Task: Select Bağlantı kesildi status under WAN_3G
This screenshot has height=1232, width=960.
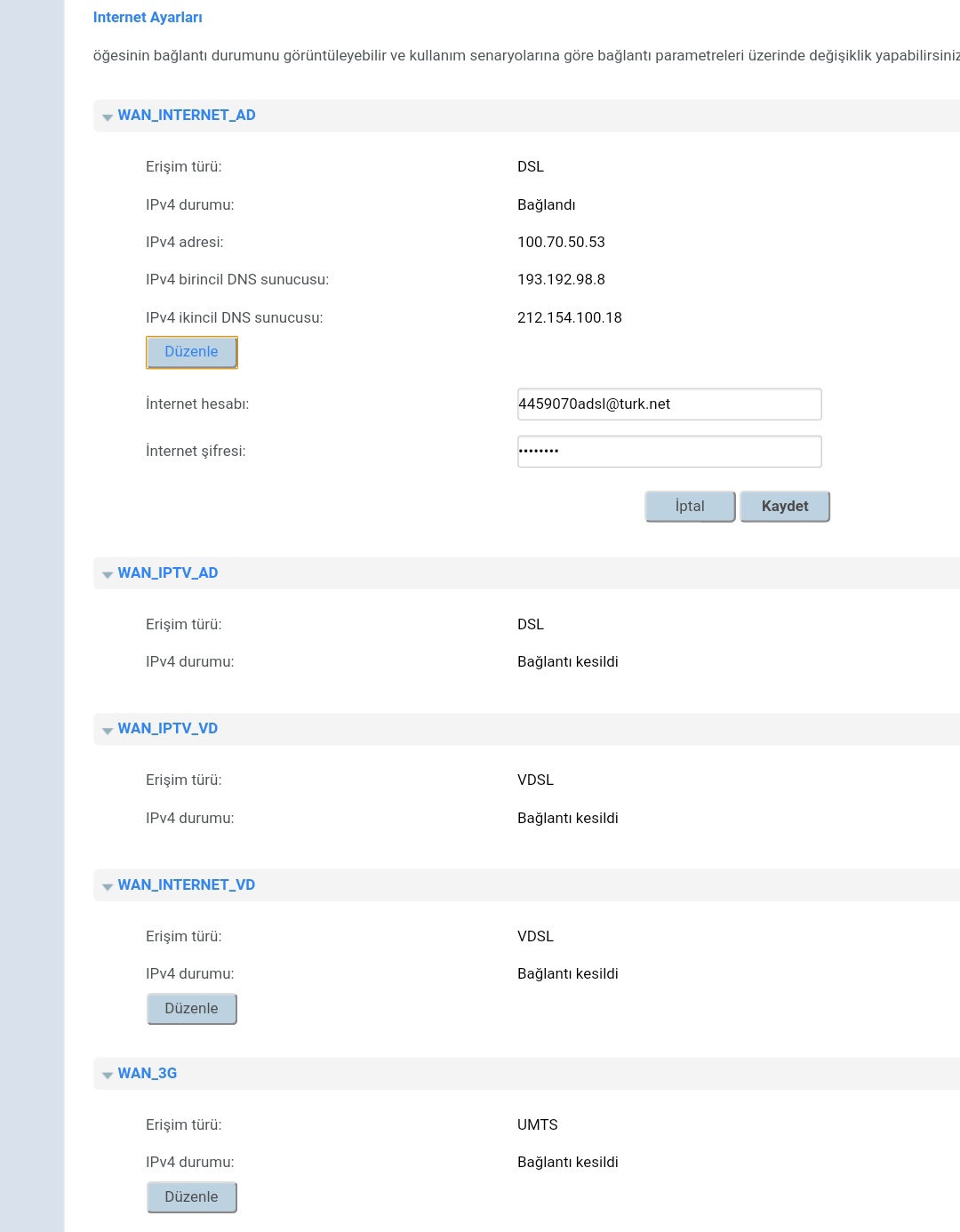Action: point(568,1162)
